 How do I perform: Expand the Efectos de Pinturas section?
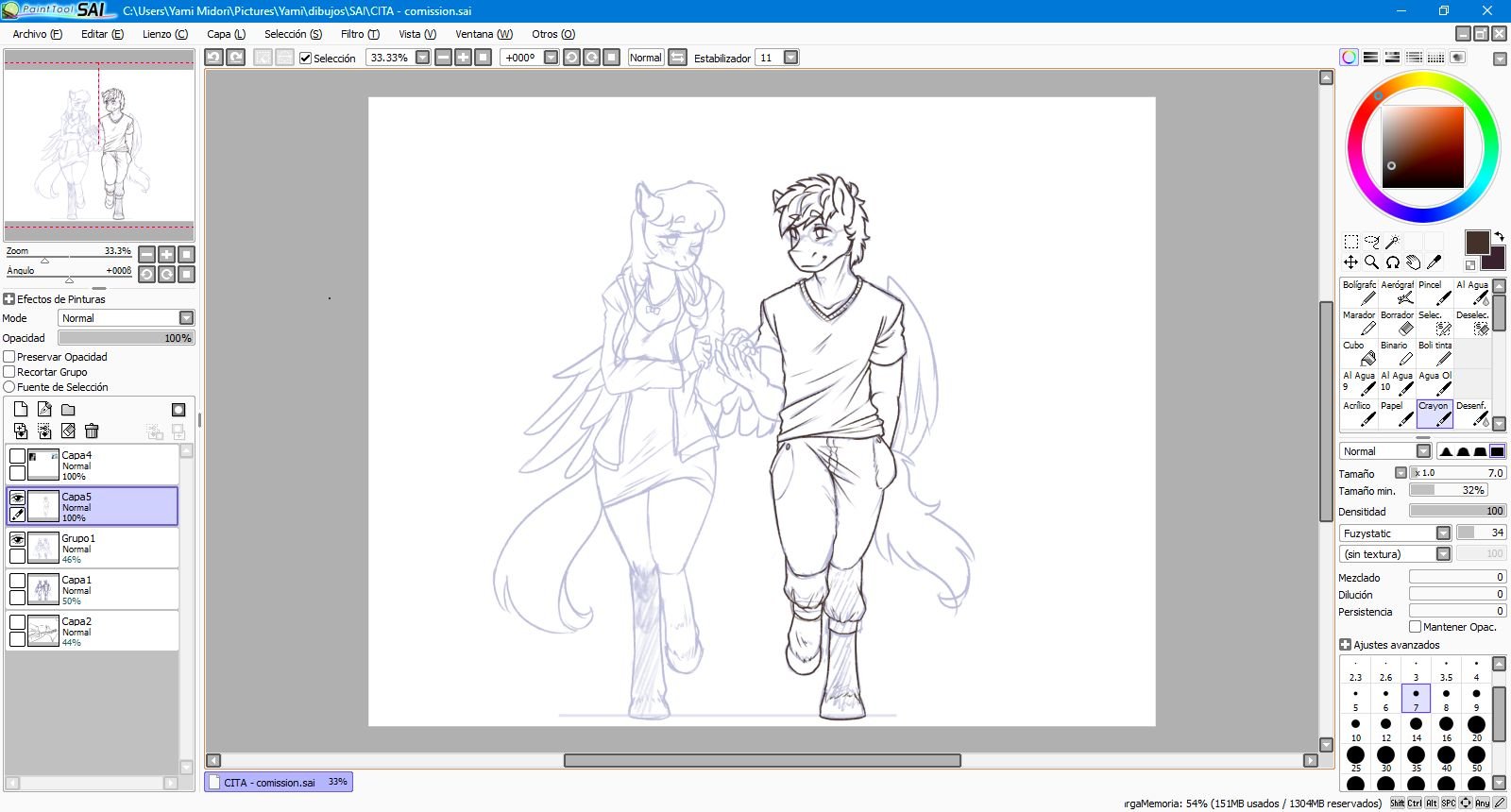click(x=8, y=299)
